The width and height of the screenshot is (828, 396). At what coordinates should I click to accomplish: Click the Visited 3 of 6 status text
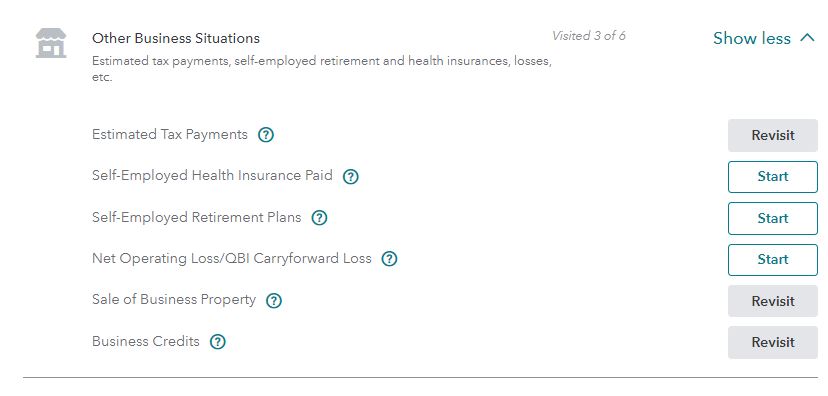[589, 36]
